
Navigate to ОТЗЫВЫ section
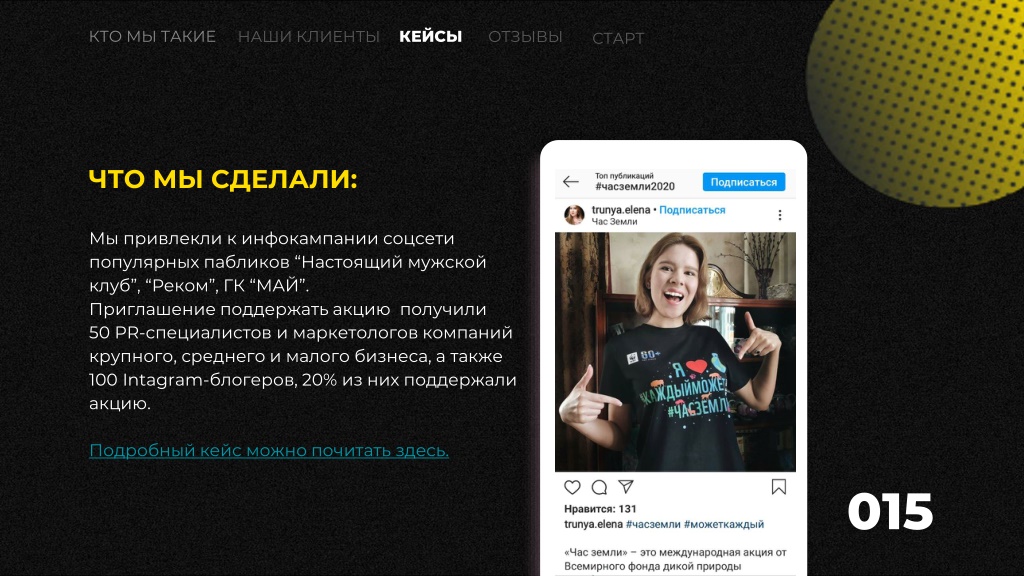(x=525, y=37)
